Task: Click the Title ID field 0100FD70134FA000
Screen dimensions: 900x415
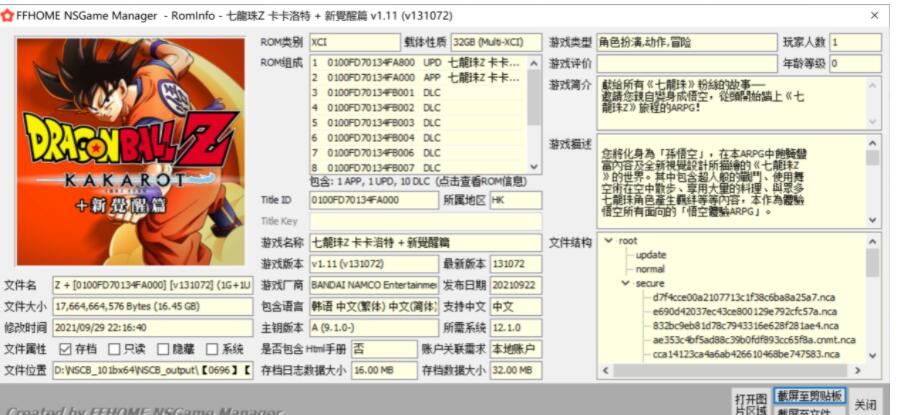Action: pos(374,200)
